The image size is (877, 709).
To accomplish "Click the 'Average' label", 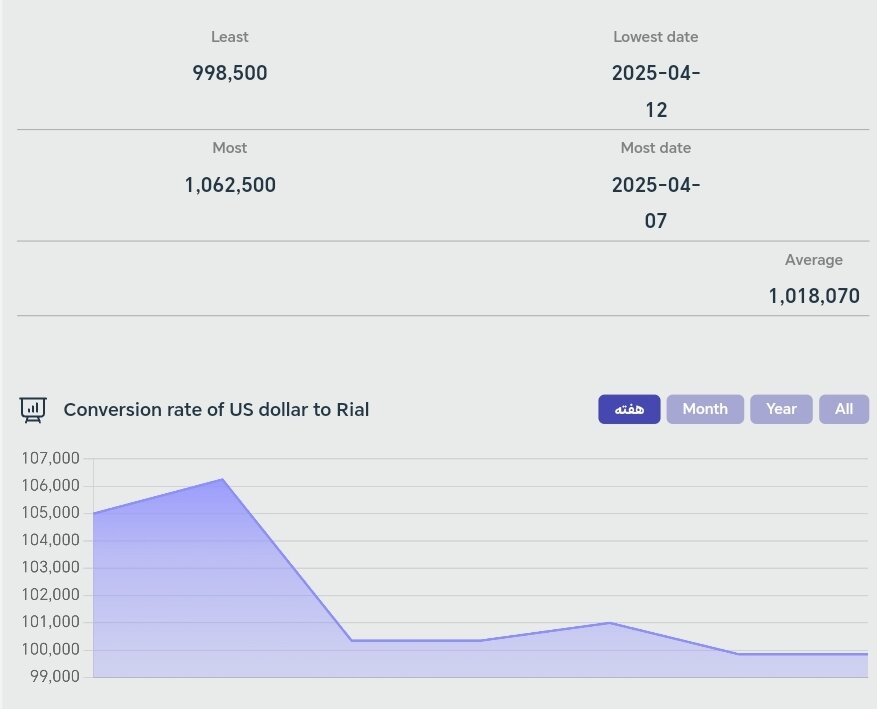I will 814,260.
